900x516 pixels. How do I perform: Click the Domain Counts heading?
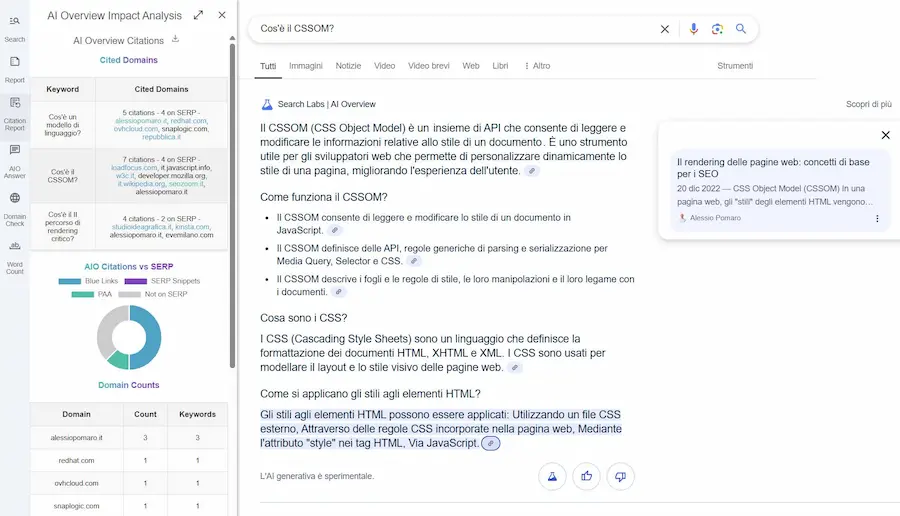(129, 385)
